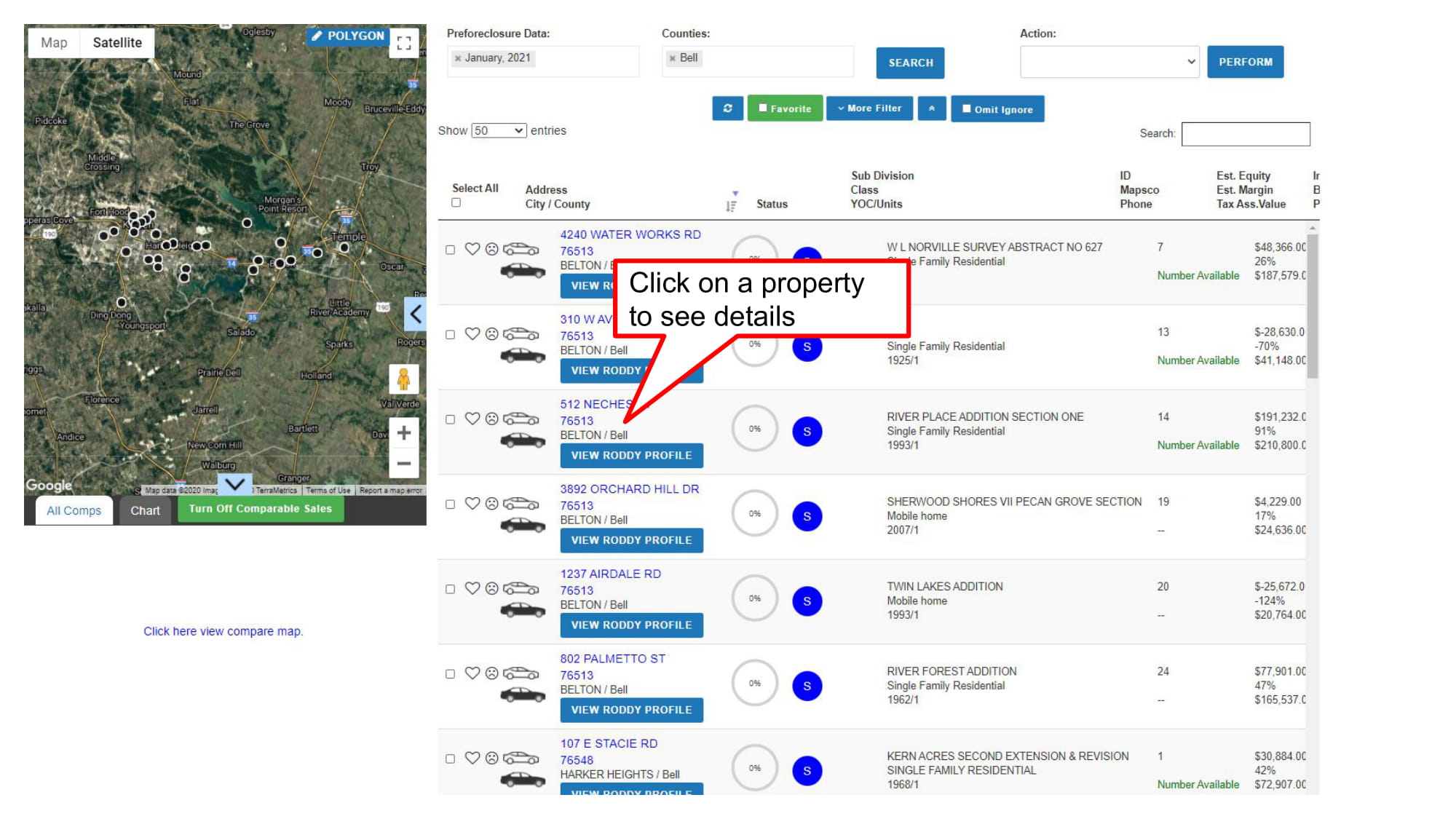Tick the Select All checkbox
1456x819 pixels.
point(456,203)
